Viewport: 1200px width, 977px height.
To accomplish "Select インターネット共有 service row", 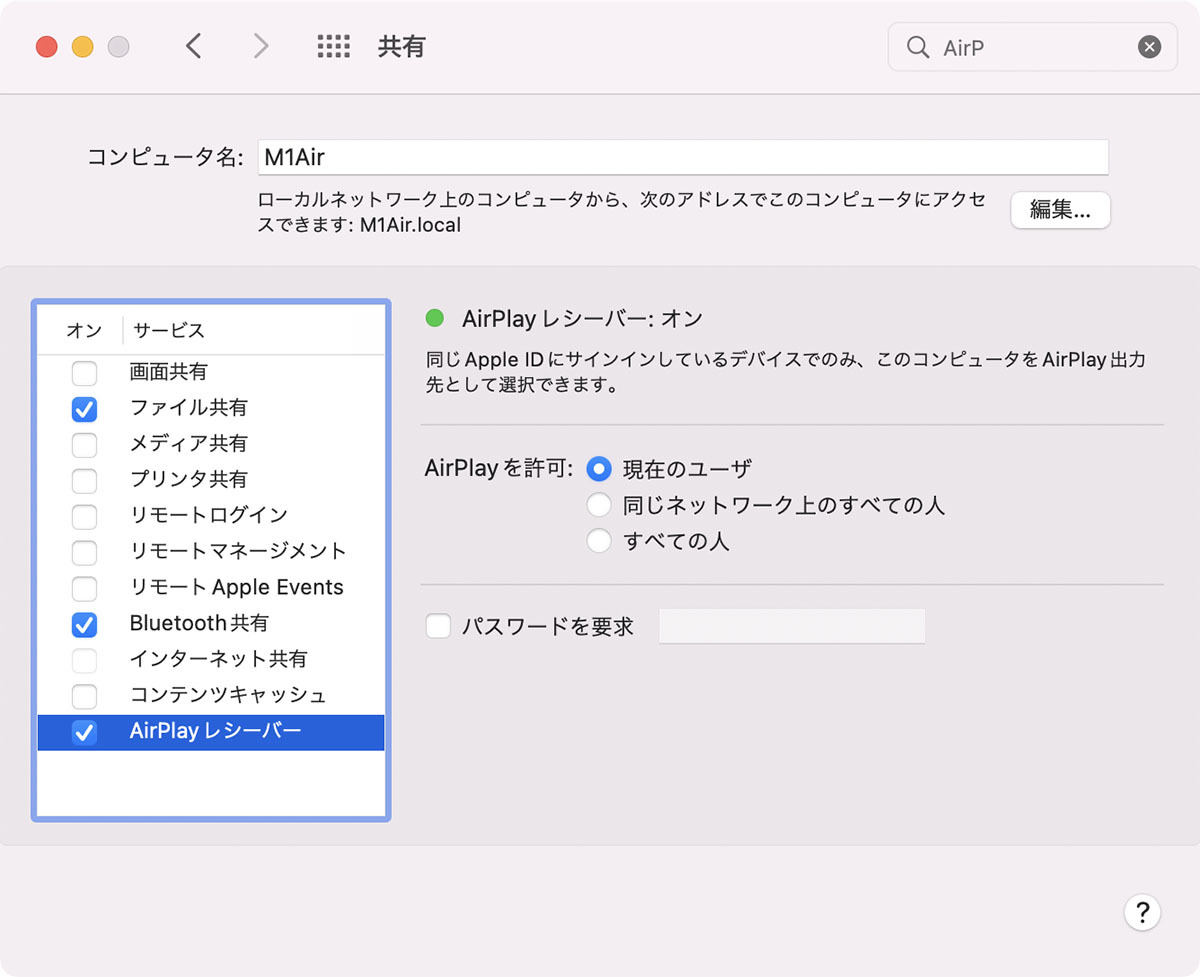I will tap(211, 659).
